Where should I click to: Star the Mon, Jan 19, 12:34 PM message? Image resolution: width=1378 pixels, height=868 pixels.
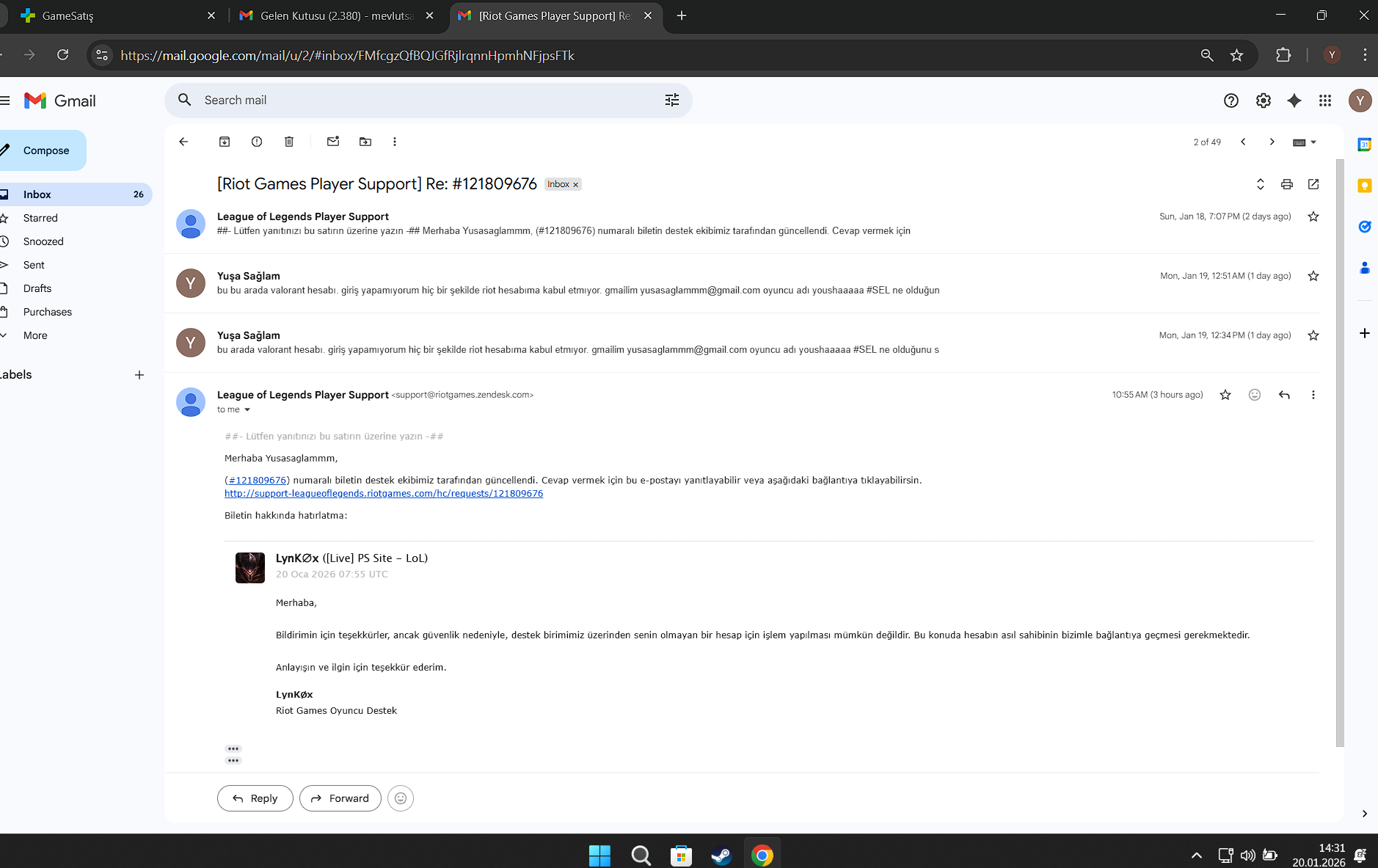(x=1313, y=335)
